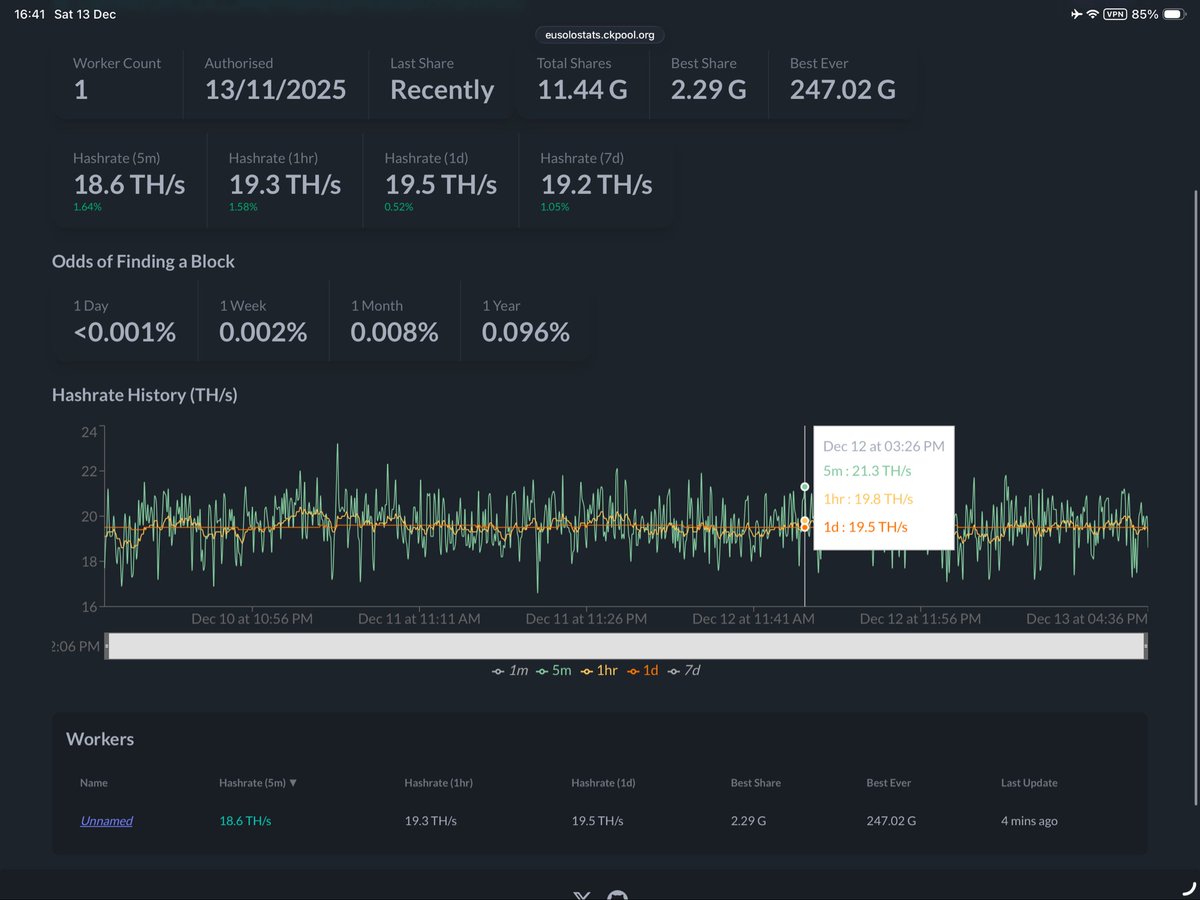Sort workers by Name column
The image size is (1200, 900).
tap(94, 783)
